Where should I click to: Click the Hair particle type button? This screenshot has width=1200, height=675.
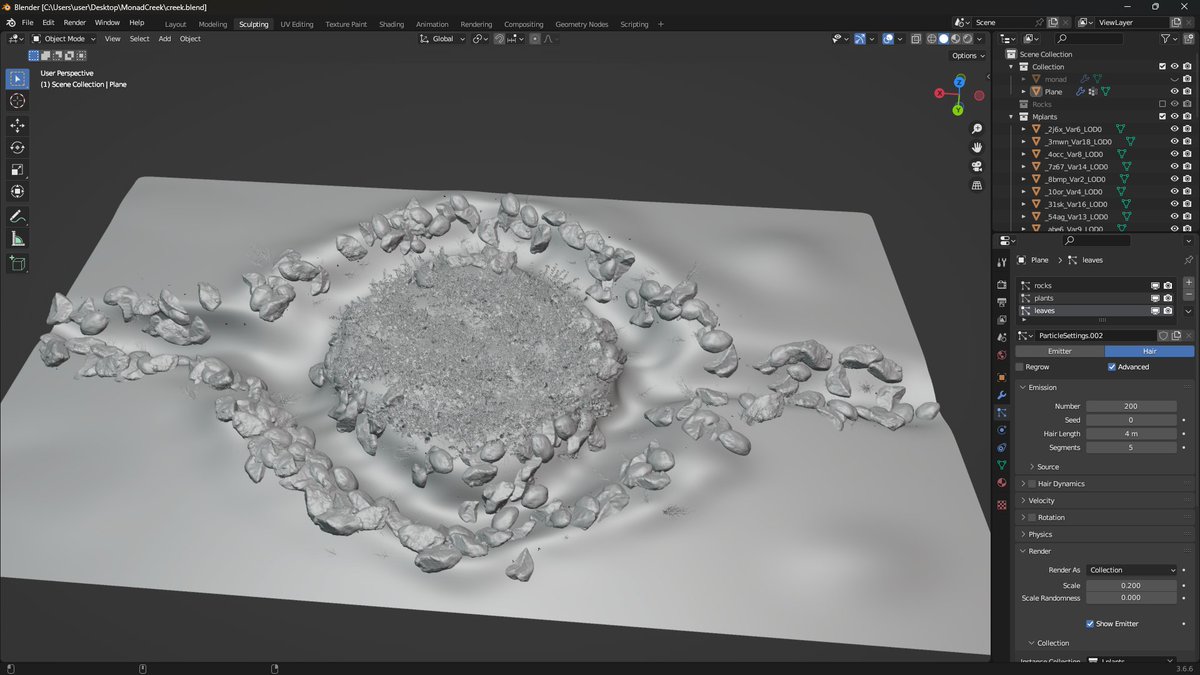[x=1149, y=351]
